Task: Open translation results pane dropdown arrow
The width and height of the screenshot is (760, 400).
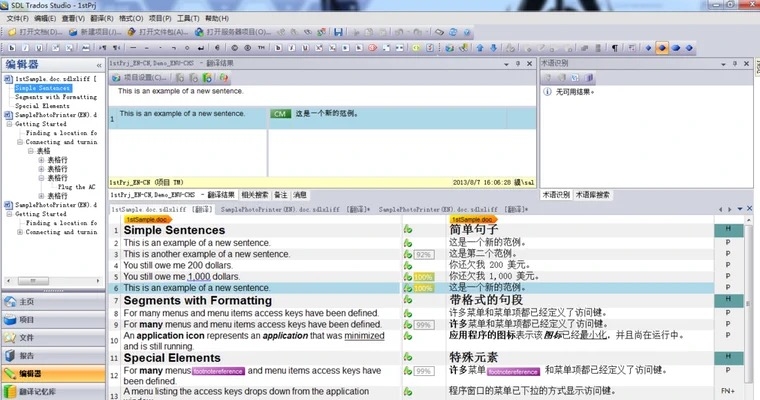Action: click(506, 64)
